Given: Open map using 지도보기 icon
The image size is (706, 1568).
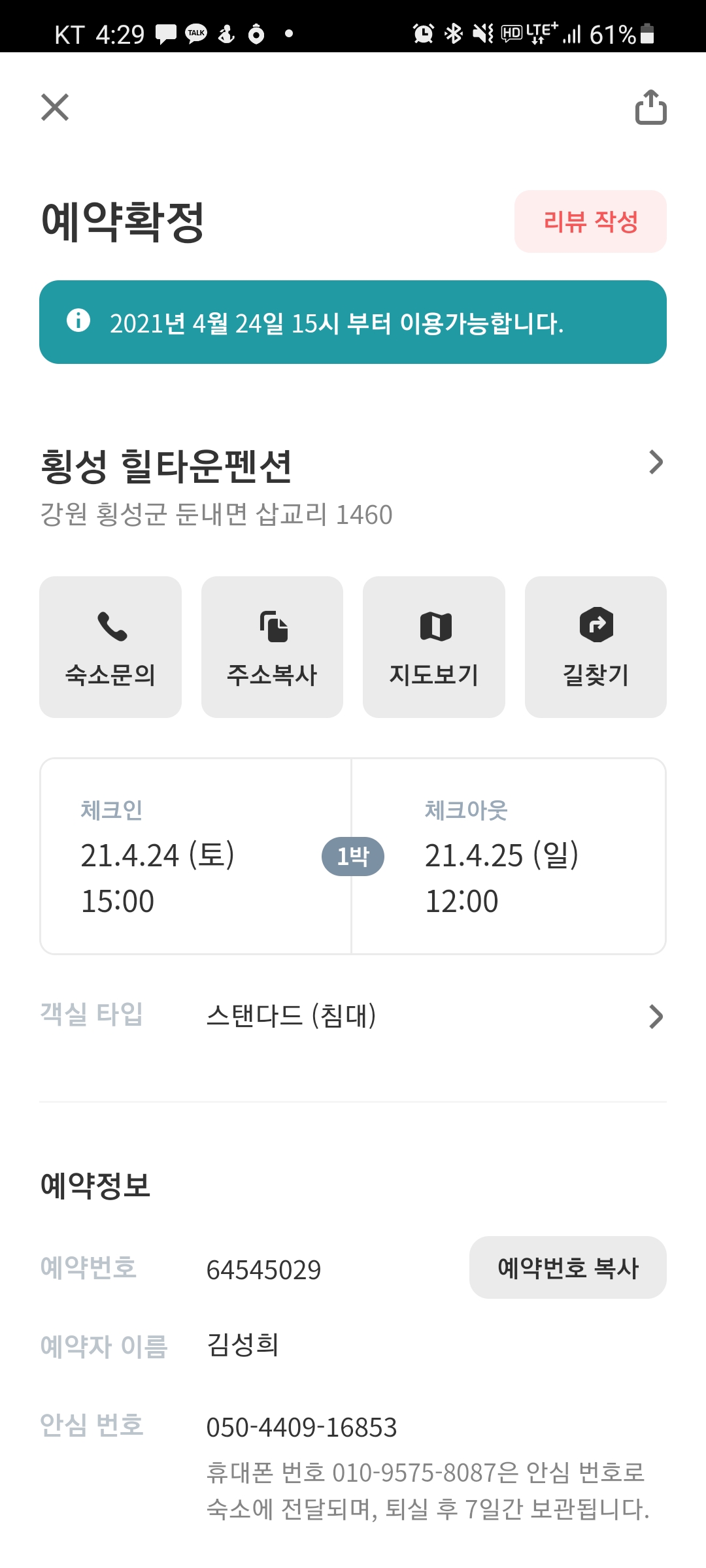Looking at the screenshot, I should click(435, 626).
